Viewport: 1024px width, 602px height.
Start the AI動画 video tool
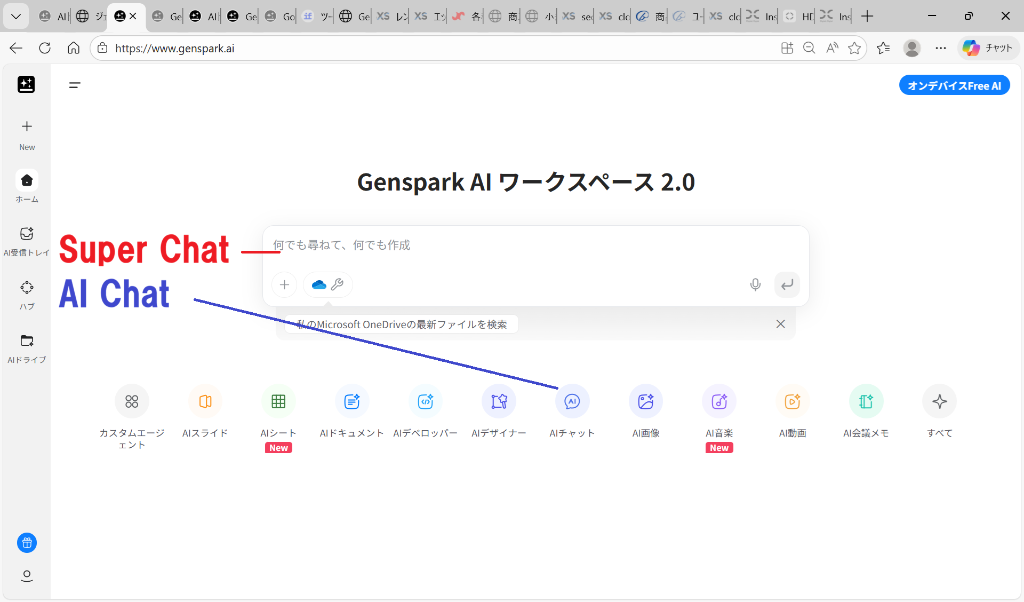[x=792, y=401]
